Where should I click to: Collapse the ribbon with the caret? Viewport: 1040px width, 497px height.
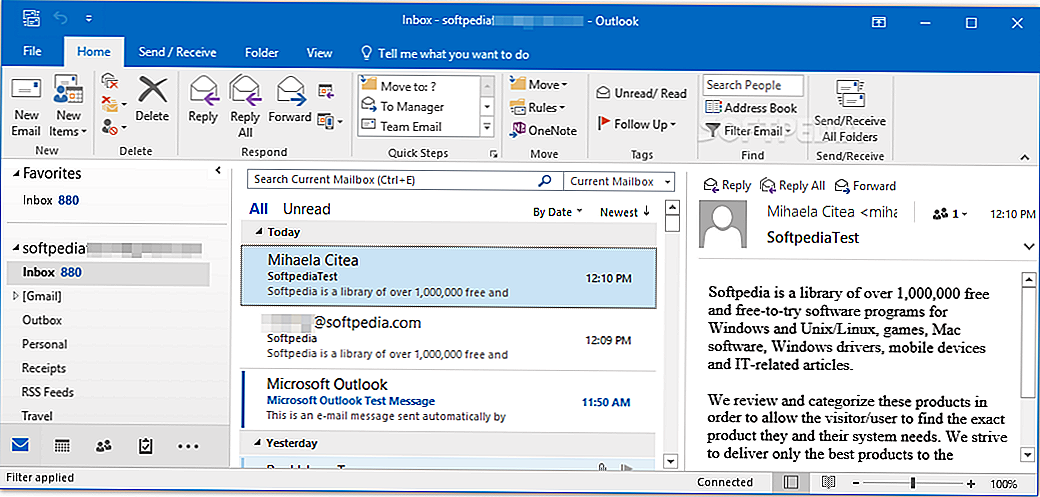pos(1025,157)
